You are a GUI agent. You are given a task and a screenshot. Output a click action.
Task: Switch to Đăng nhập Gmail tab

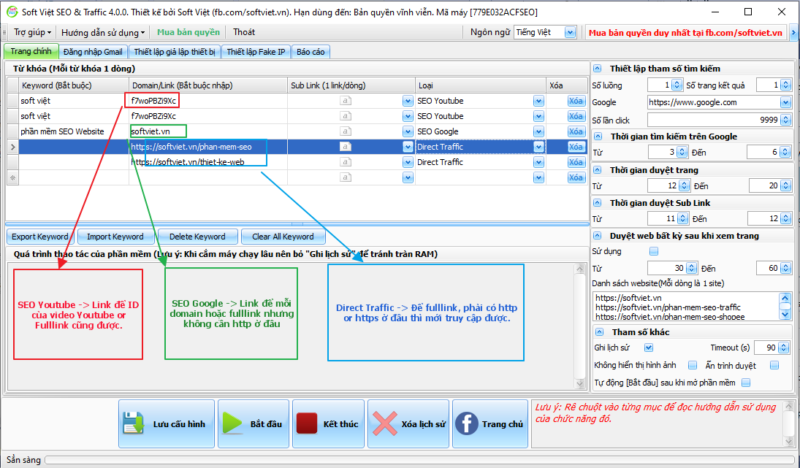click(x=93, y=52)
